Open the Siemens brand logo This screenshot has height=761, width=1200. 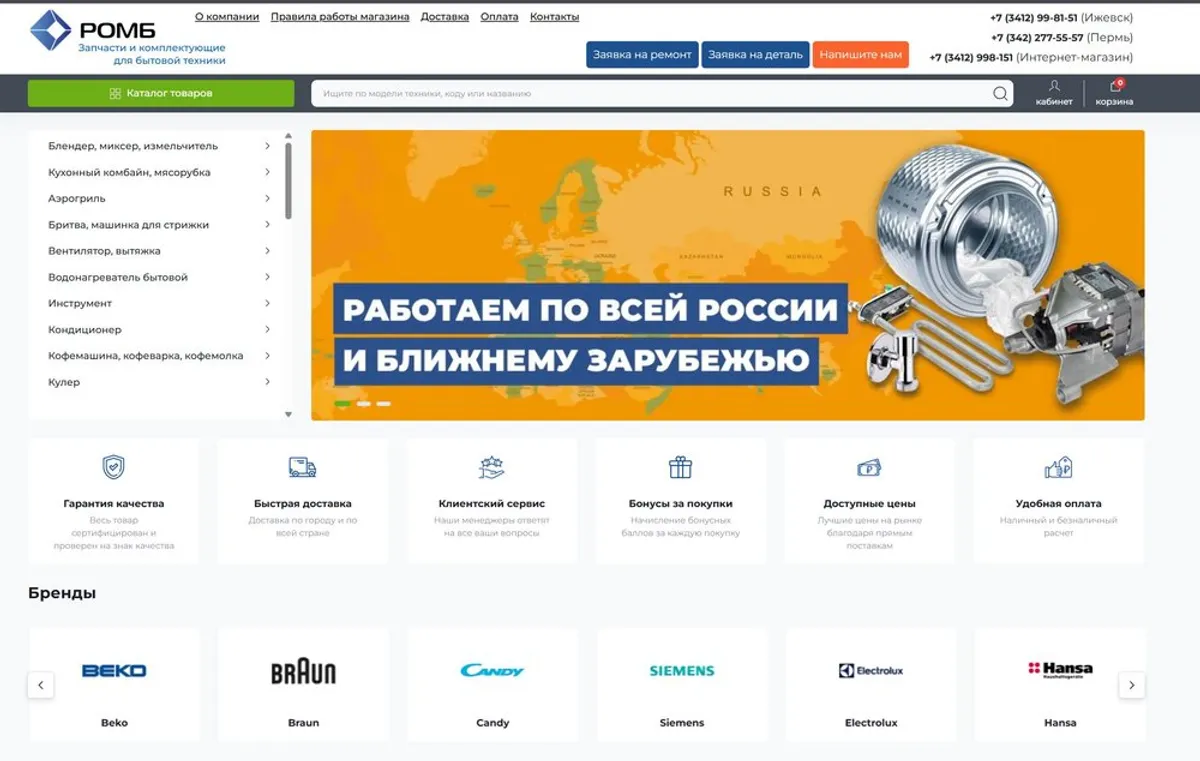(682, 671)
